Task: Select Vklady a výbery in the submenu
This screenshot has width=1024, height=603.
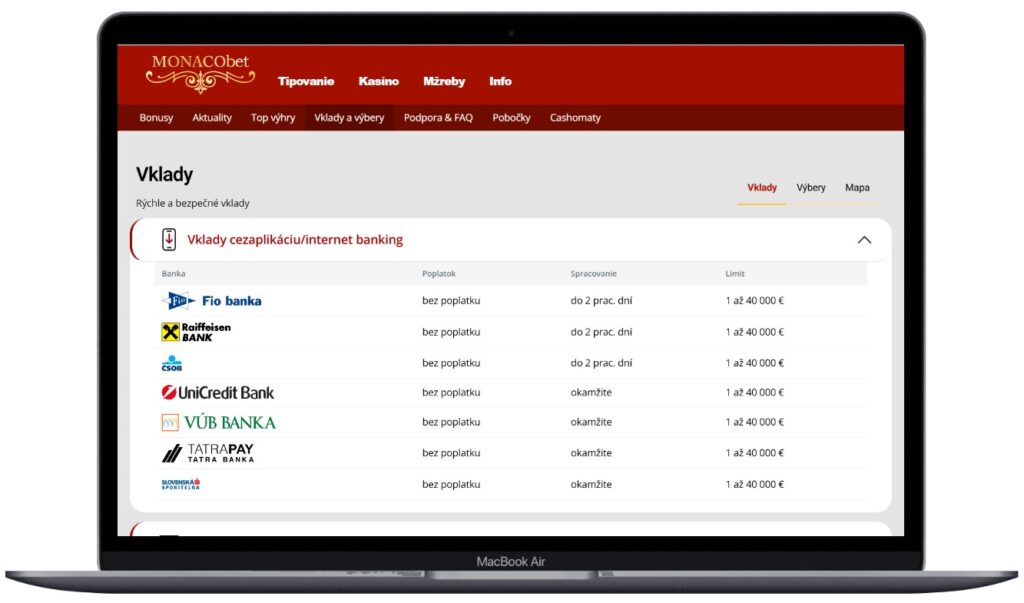Action: [349, 118]
